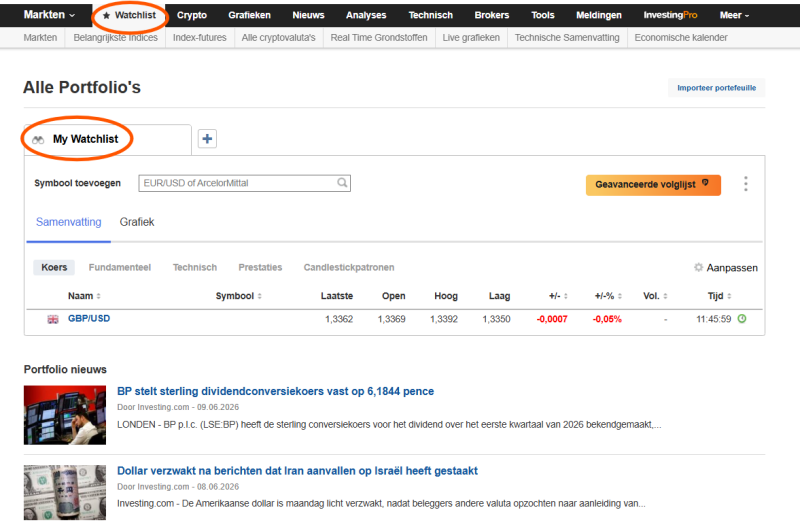800x529 pixels.
Task: Open the Brokers menu item
Action: (492, 15)
